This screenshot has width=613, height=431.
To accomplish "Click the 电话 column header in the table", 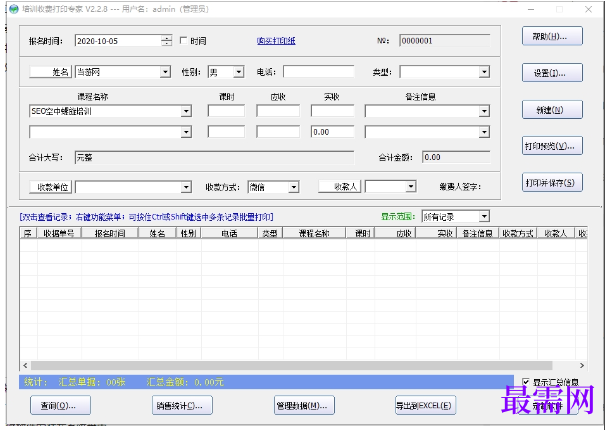I will click(x=229, y=233).
